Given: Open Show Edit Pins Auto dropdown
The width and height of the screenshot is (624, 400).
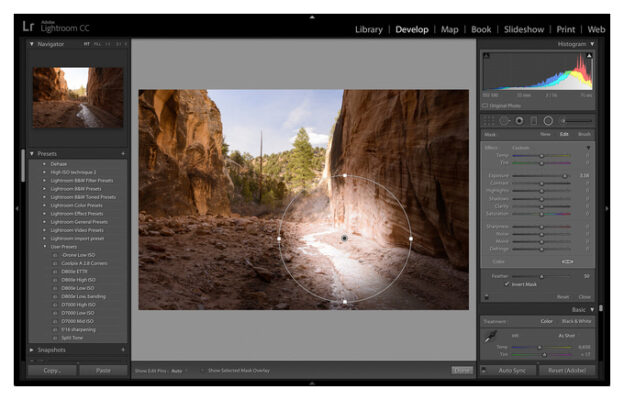Looking at the screenshot, I should tap(178, 371).
